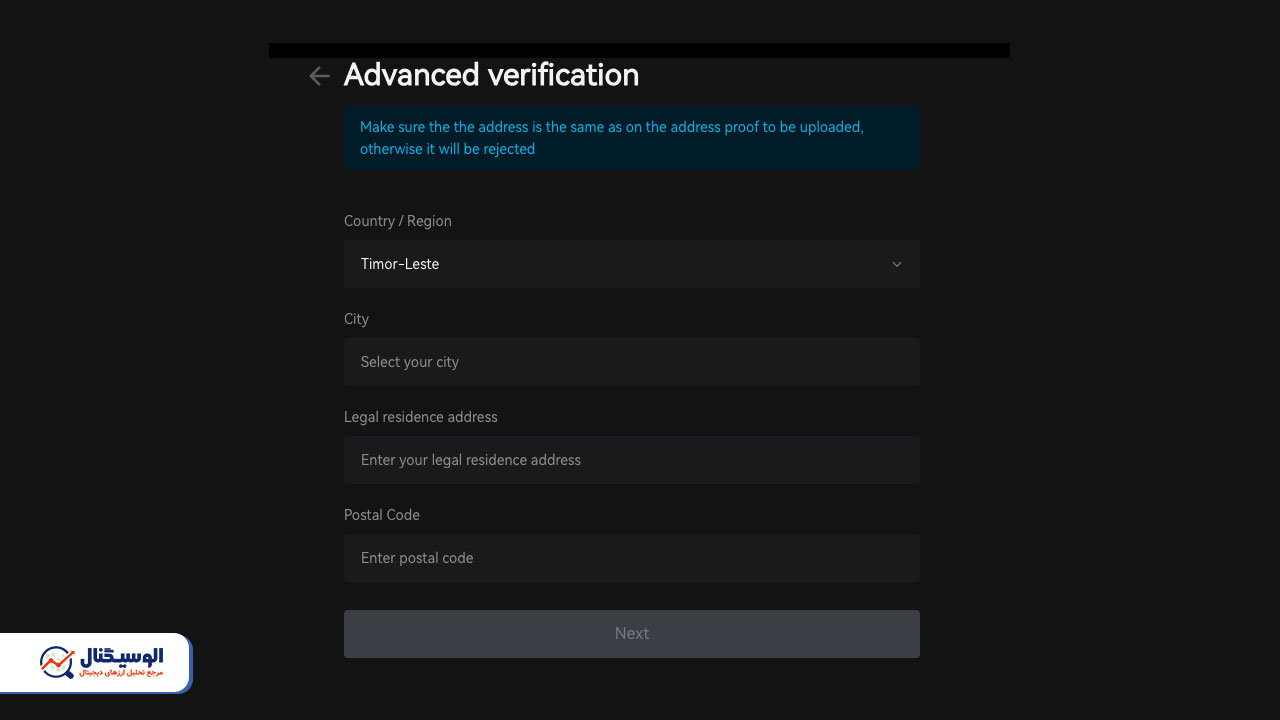Screen dimensions: 1280x720
Task: Focus the legal residence address input
Action: 632,460
